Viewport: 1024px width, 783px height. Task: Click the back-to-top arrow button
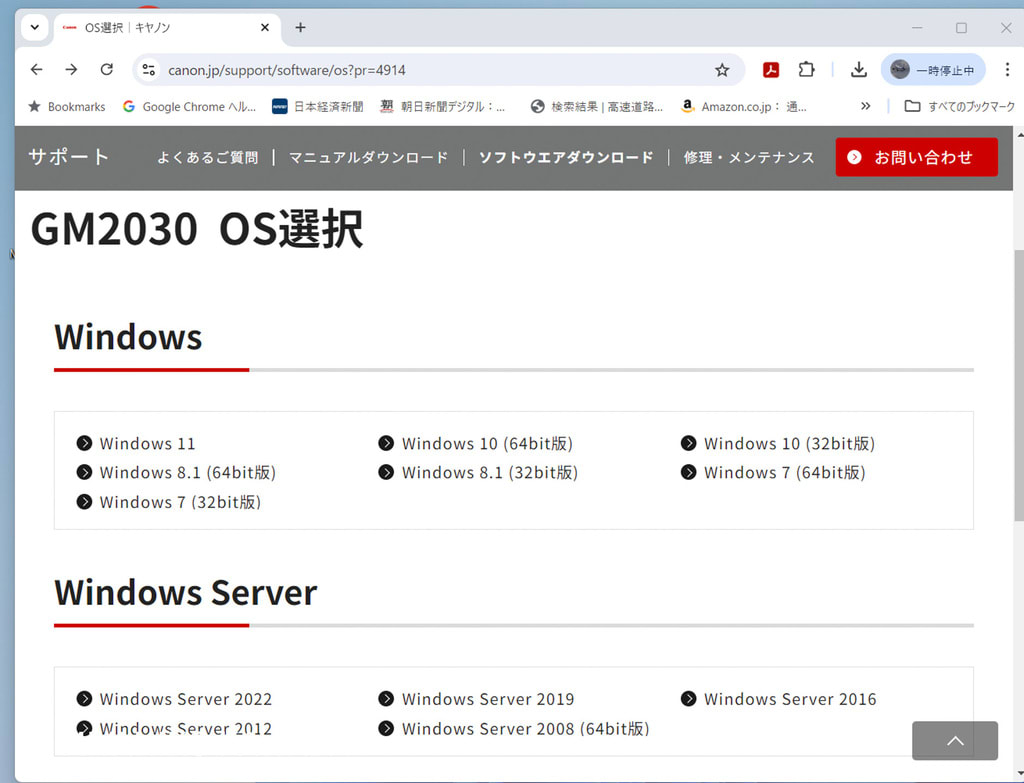pos(955,741)
